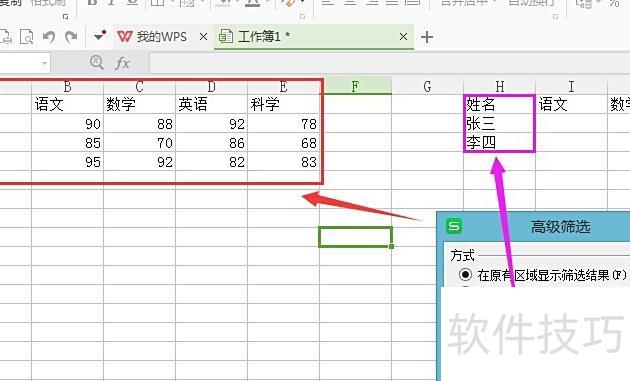This screenshot has height=381, width=630.
Task: Click the magnifier icon beside fx
Action: click(96, 63)
